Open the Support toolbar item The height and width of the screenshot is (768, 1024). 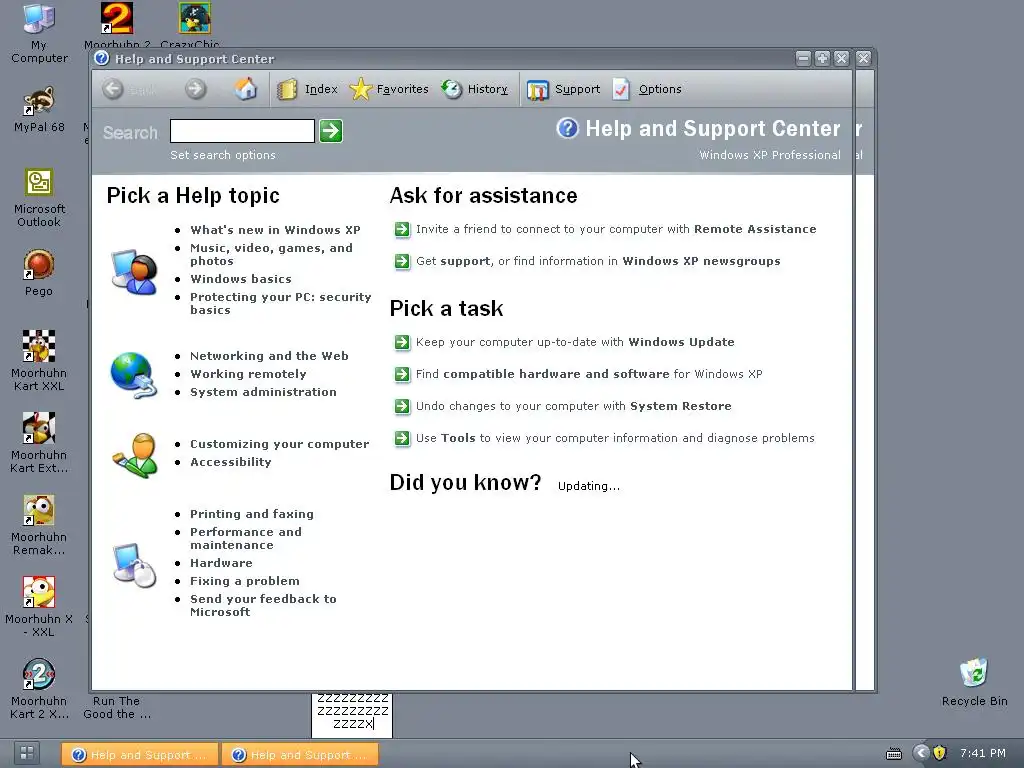click(563, 89)
